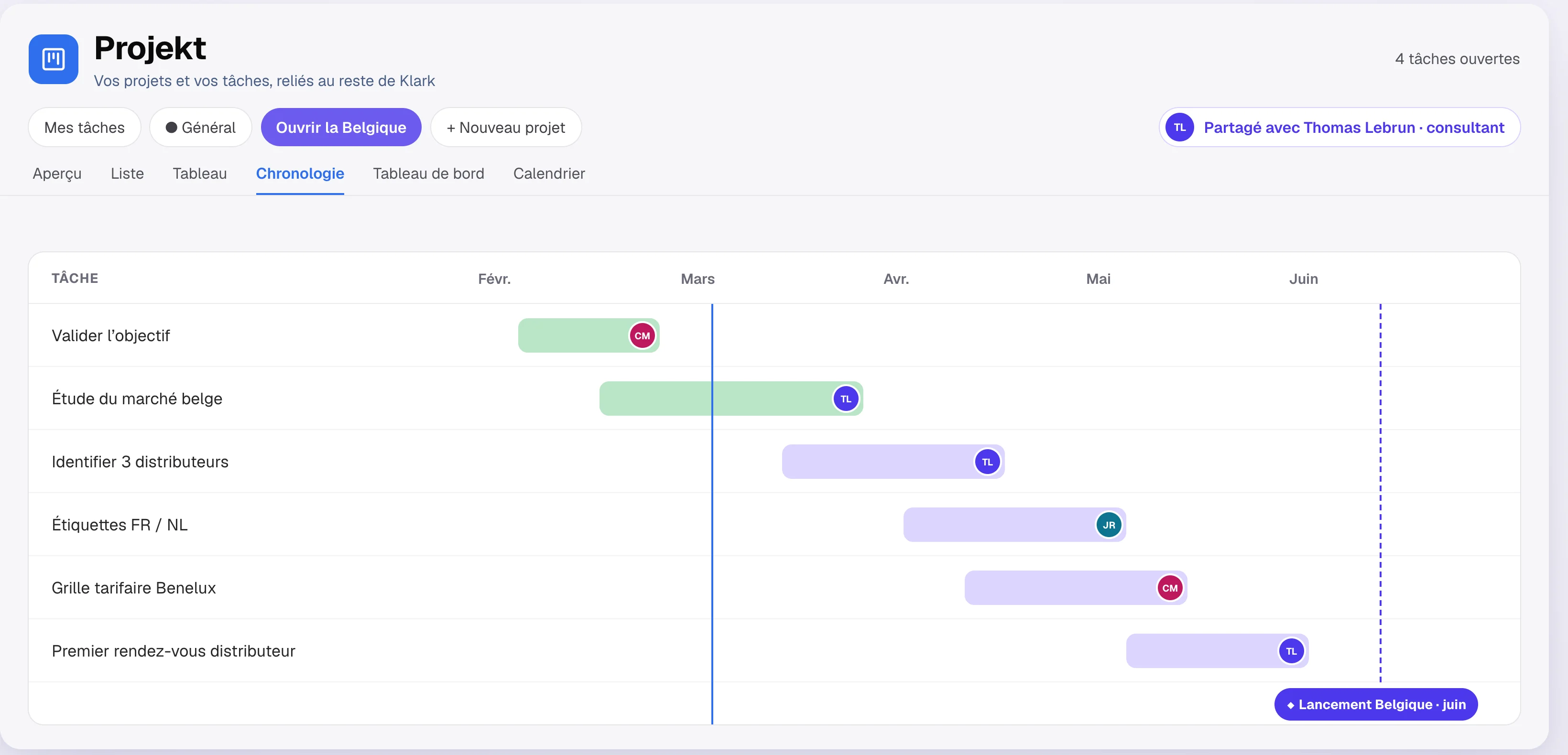Click the Premier rendez-vous distributeur timeline bar
This screenshot has width=1568, height=755.
coord(1218,651)
